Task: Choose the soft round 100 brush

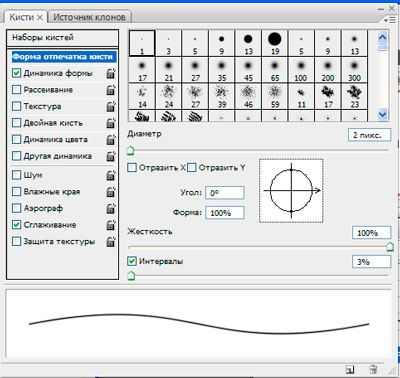Action: tap(301, 70)
